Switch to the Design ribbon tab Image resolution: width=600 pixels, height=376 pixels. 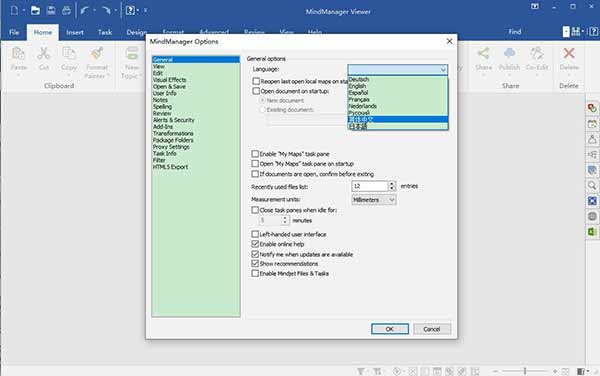136,33
